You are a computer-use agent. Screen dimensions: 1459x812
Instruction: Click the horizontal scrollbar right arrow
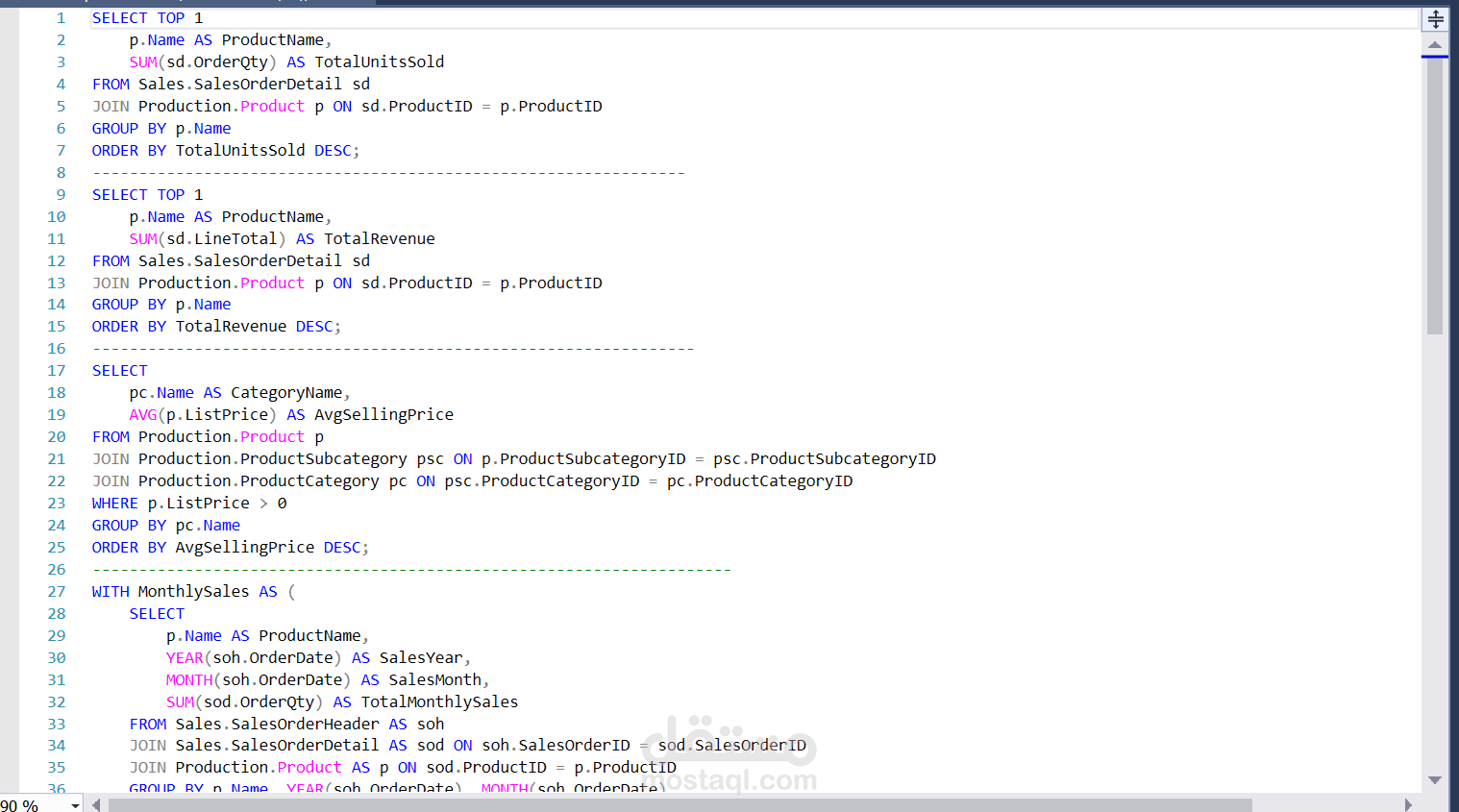click(1408, 804)
